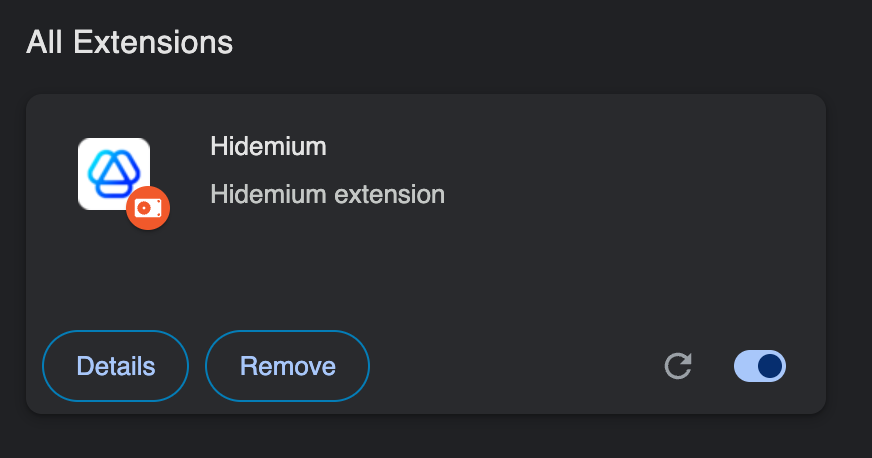This screenshot has width=872, height=458.
Task: Reload the Hidemium extension
Action: [678, 366]
